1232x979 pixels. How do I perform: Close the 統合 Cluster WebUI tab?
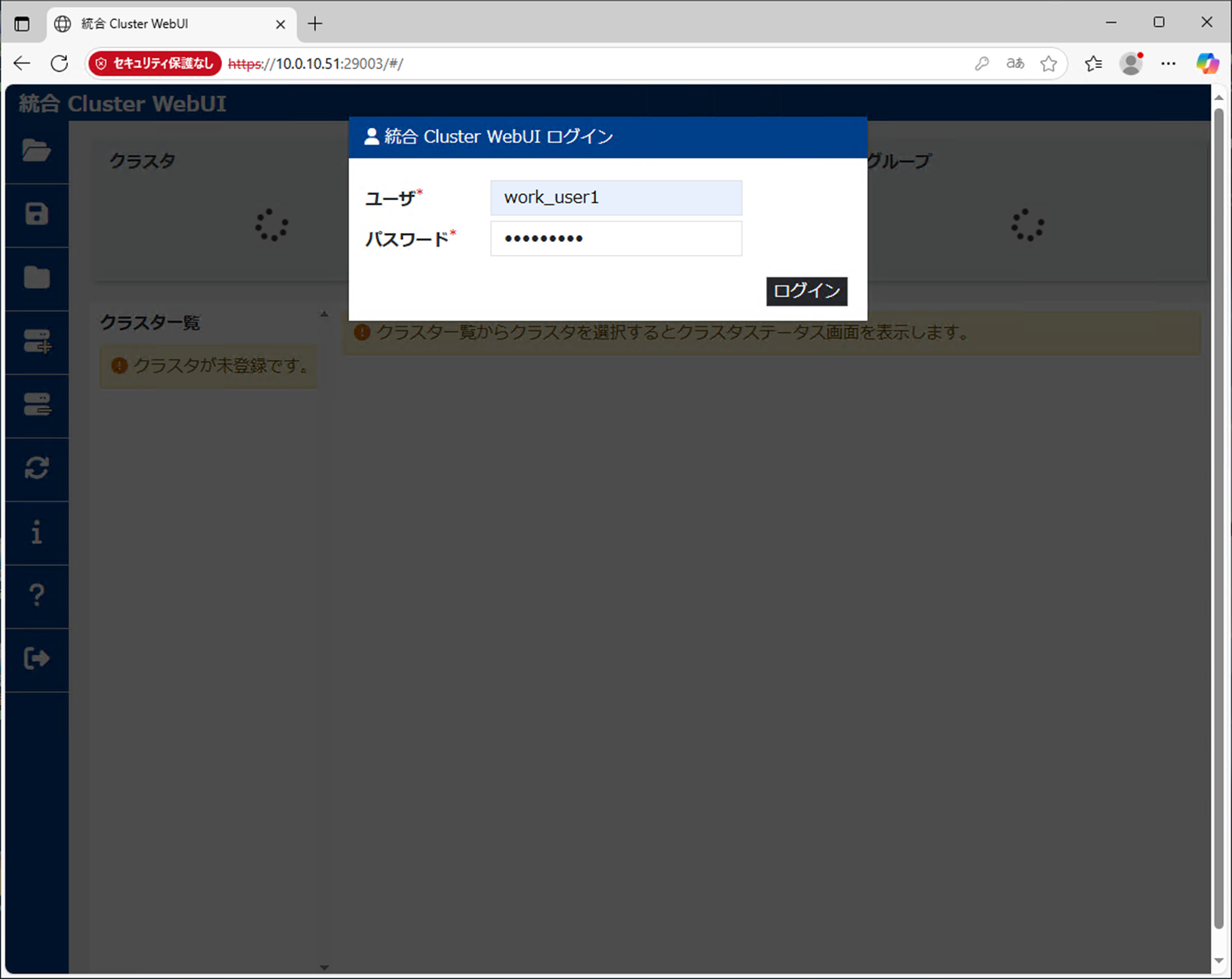(280, 24)
